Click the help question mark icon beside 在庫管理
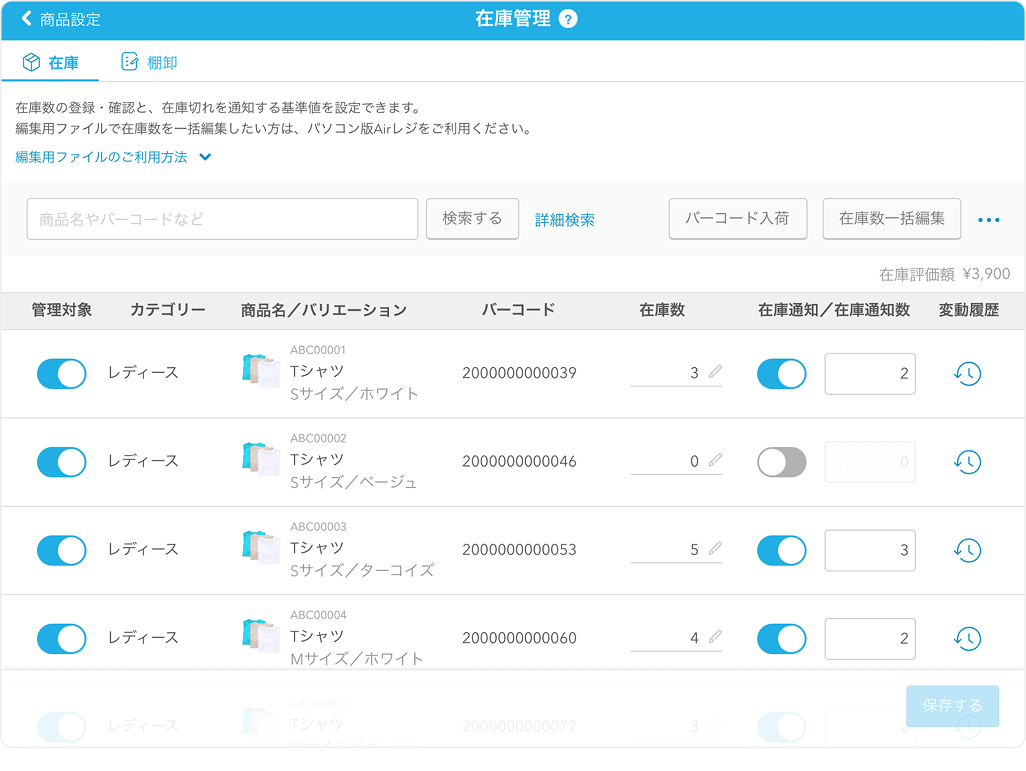The height and width of the screenshot is (771, 1026). tap(568, 19)
